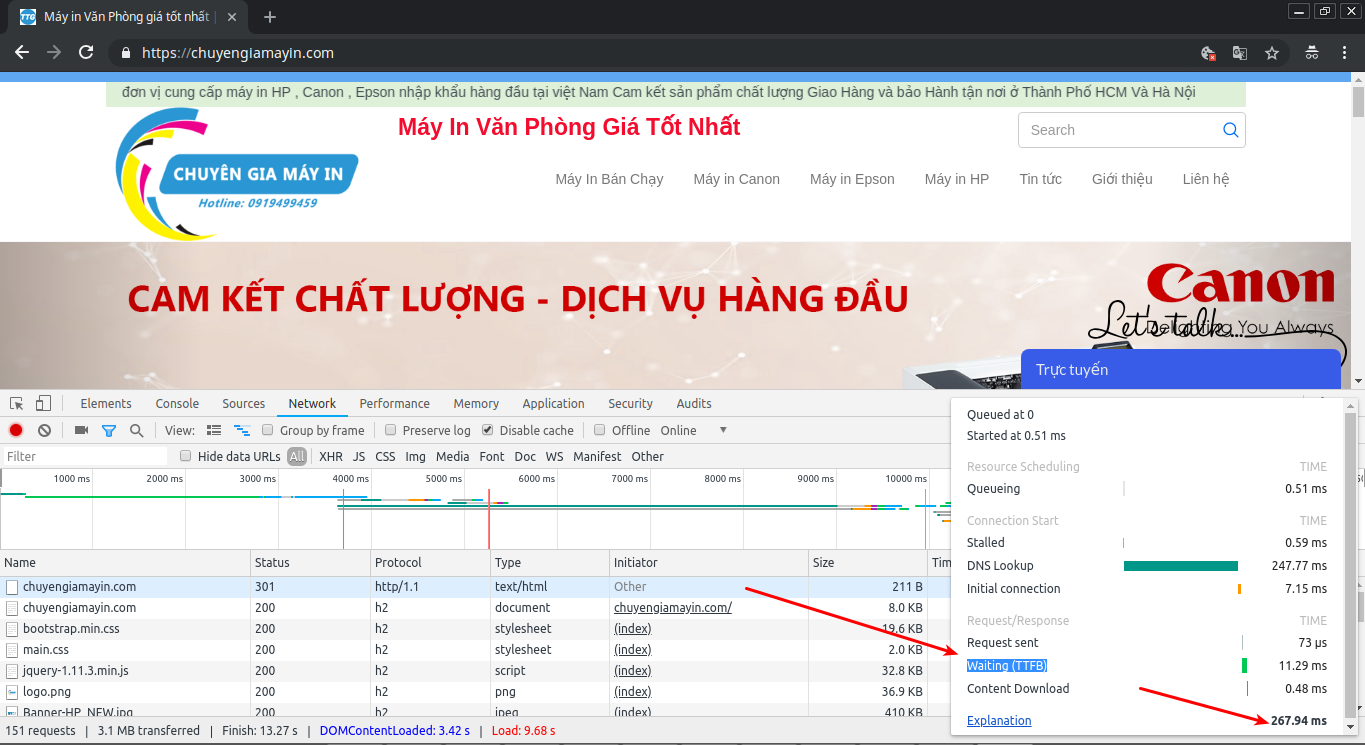This screenshot has height=745, width=1365.
Task: Filter requests by Img type
Action: (415, 456)
